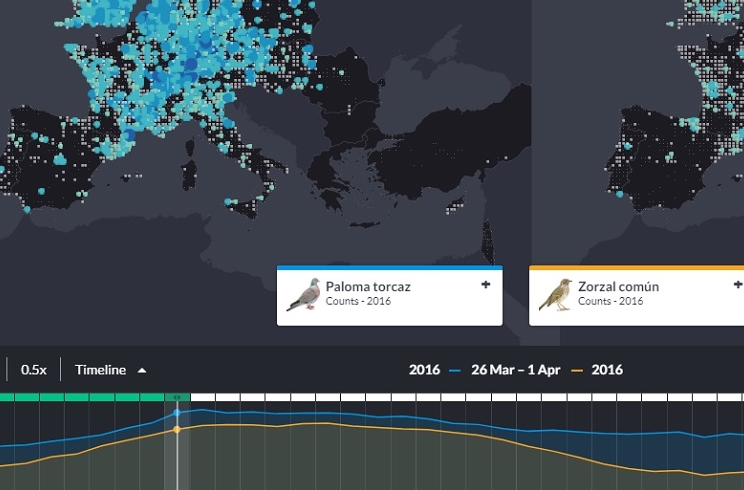
Task: Click the right 2016 year label
Action: [x=607, y=370]
